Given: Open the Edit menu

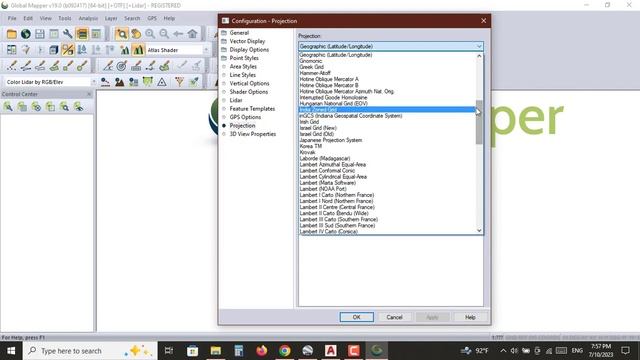Looking at the screenshot, I should pos(28,18).
